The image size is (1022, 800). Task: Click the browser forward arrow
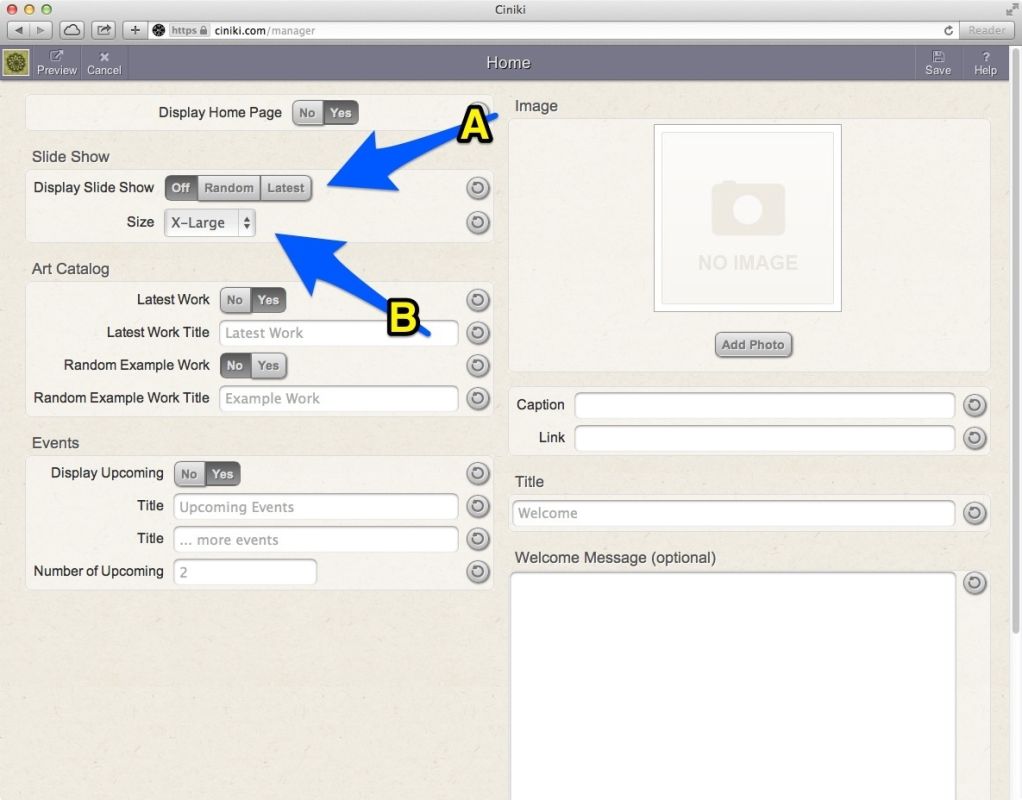40,30
